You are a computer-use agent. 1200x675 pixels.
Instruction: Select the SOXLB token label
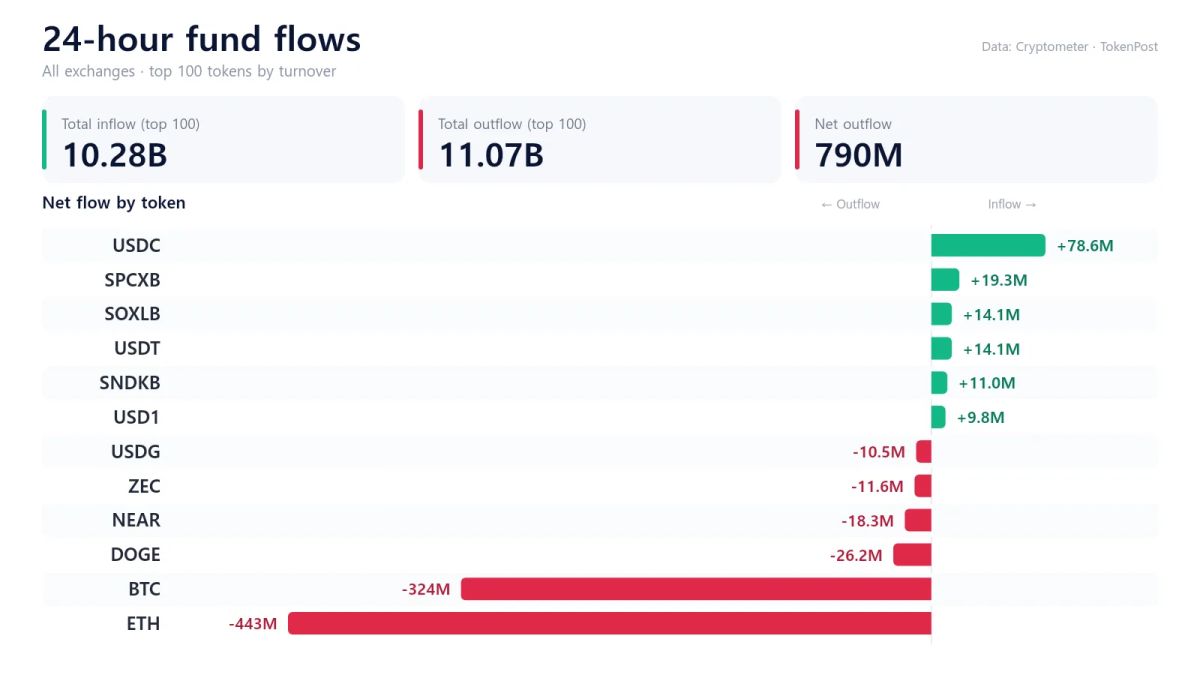coord(133,314)
